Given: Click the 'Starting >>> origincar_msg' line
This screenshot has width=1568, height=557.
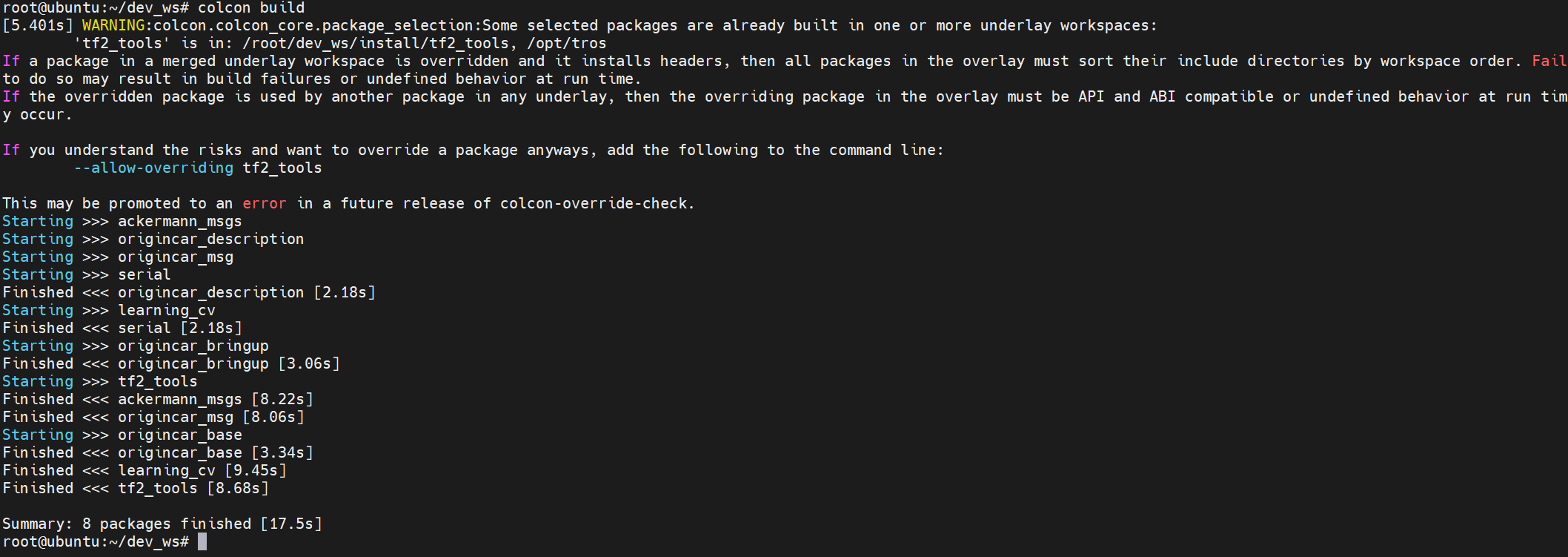Looking at the screenshot, I should coord(118,257).
